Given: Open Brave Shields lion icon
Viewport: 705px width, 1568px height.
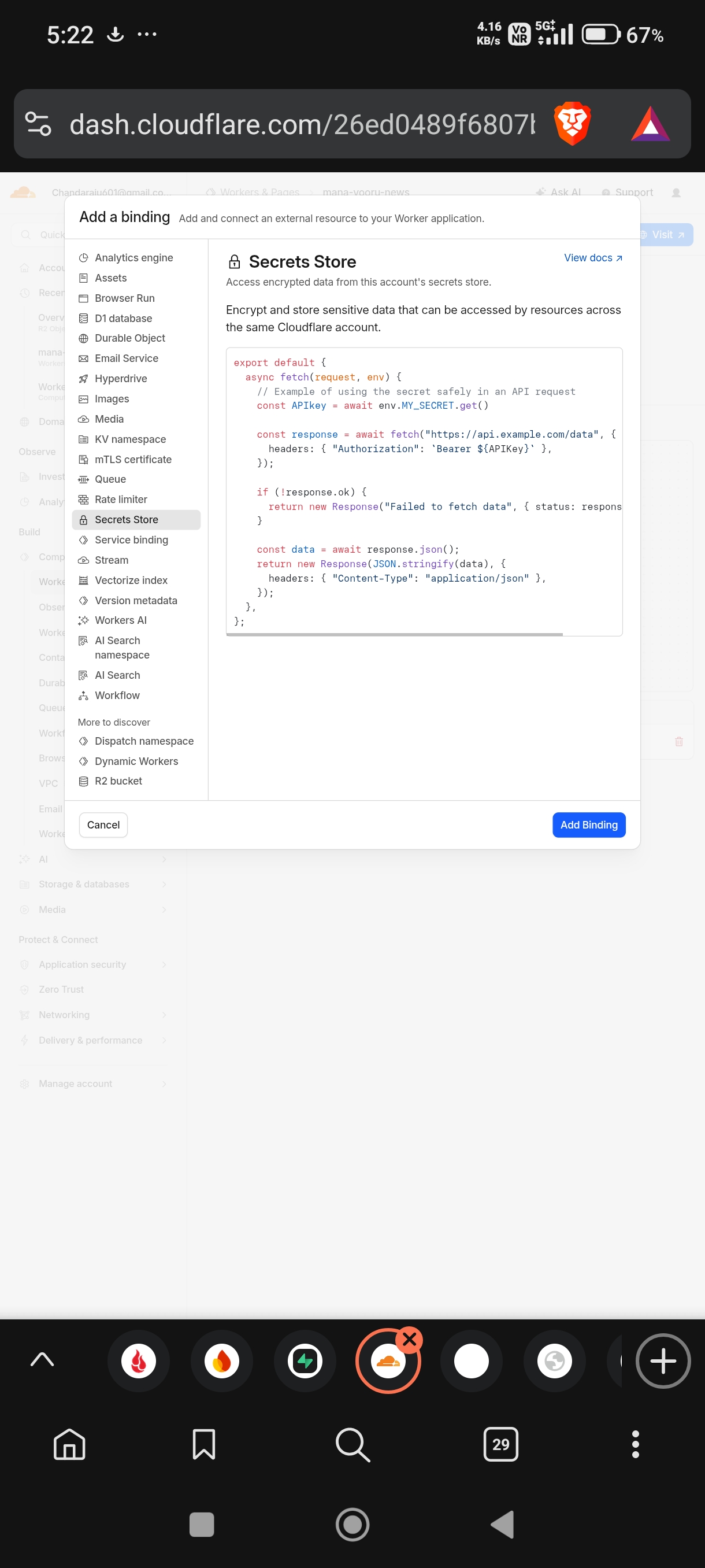Looking at the screenshot, I should pyautogui.click(x=572, y=124).
